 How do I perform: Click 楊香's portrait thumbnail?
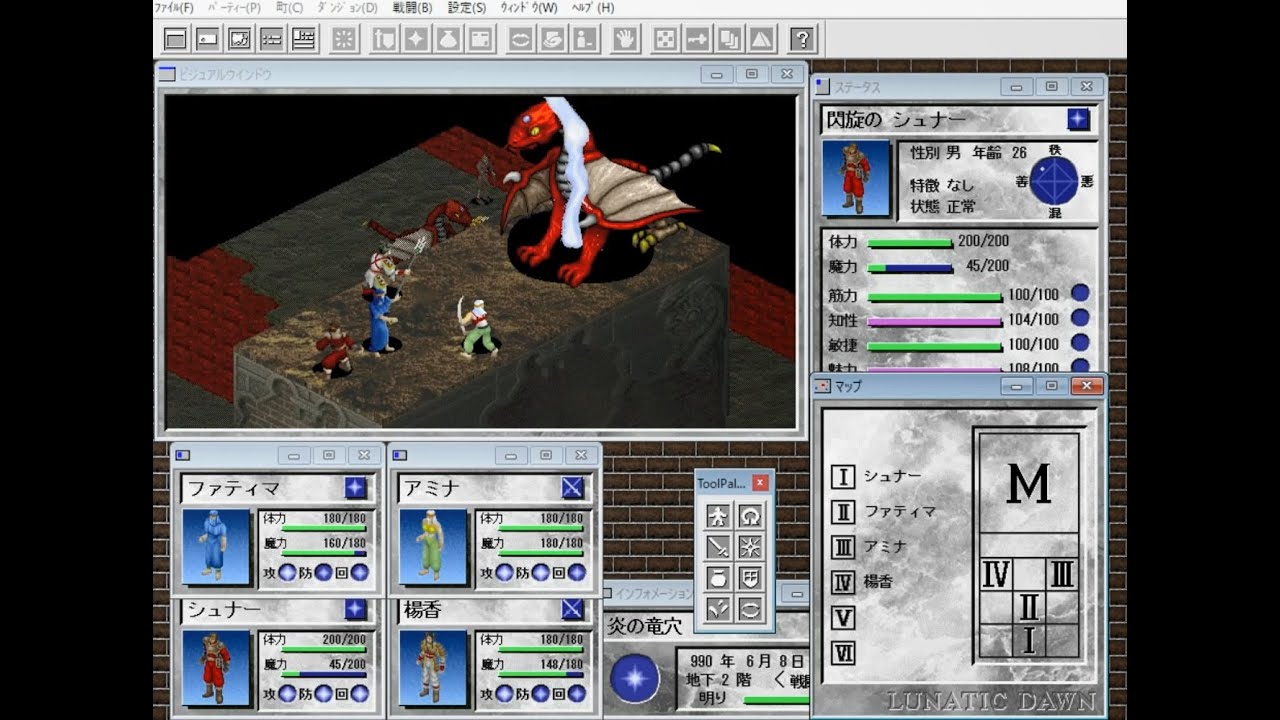(433, 668)
